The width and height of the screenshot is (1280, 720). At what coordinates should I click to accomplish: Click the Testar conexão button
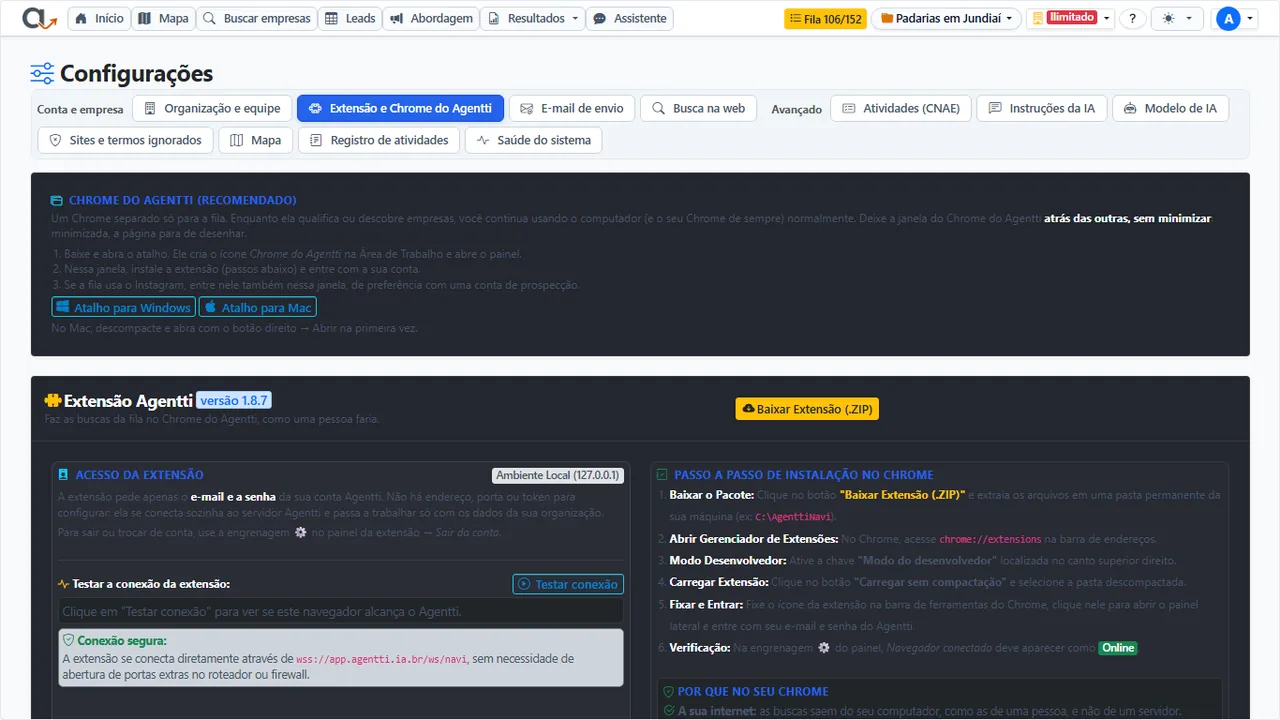pyautogui.click(x=568, y=584)
